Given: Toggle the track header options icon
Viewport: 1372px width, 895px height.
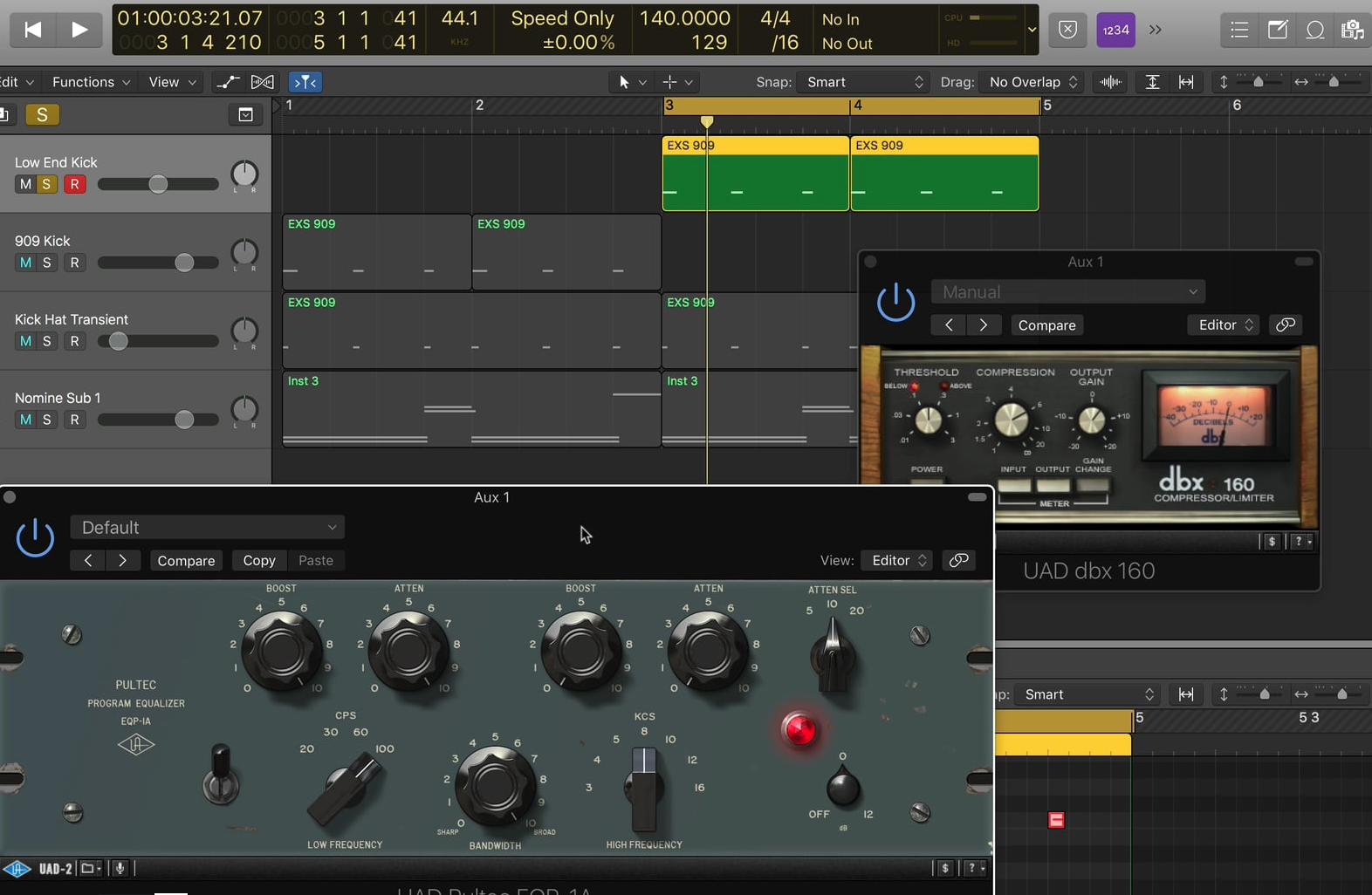Looking at the screenshot, I should click(x=245, y=114).
